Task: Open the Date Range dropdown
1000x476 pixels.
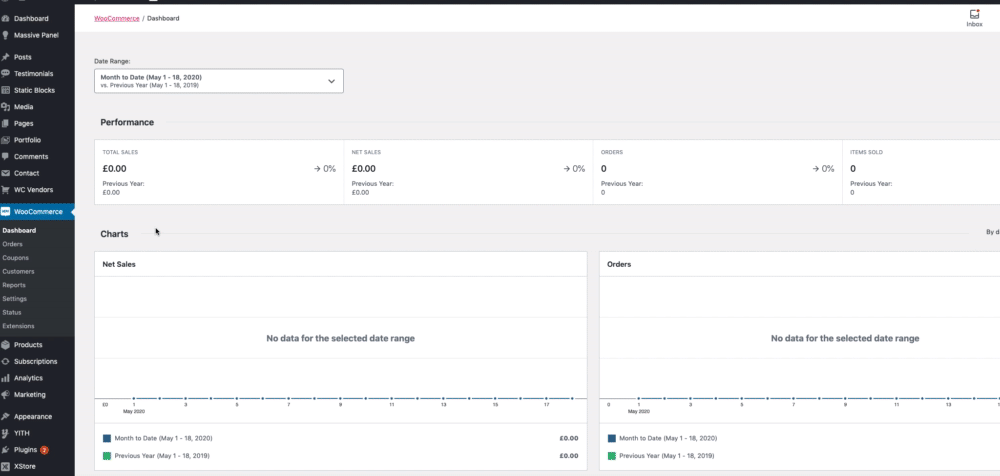Action: coord(219,81)
